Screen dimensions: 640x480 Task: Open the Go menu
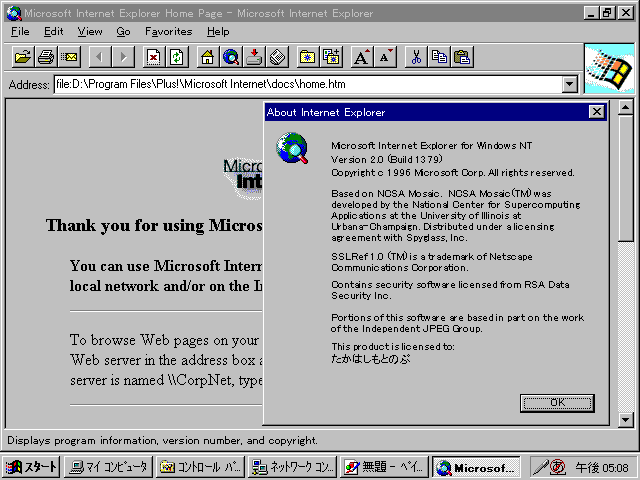tap(123, 31)
